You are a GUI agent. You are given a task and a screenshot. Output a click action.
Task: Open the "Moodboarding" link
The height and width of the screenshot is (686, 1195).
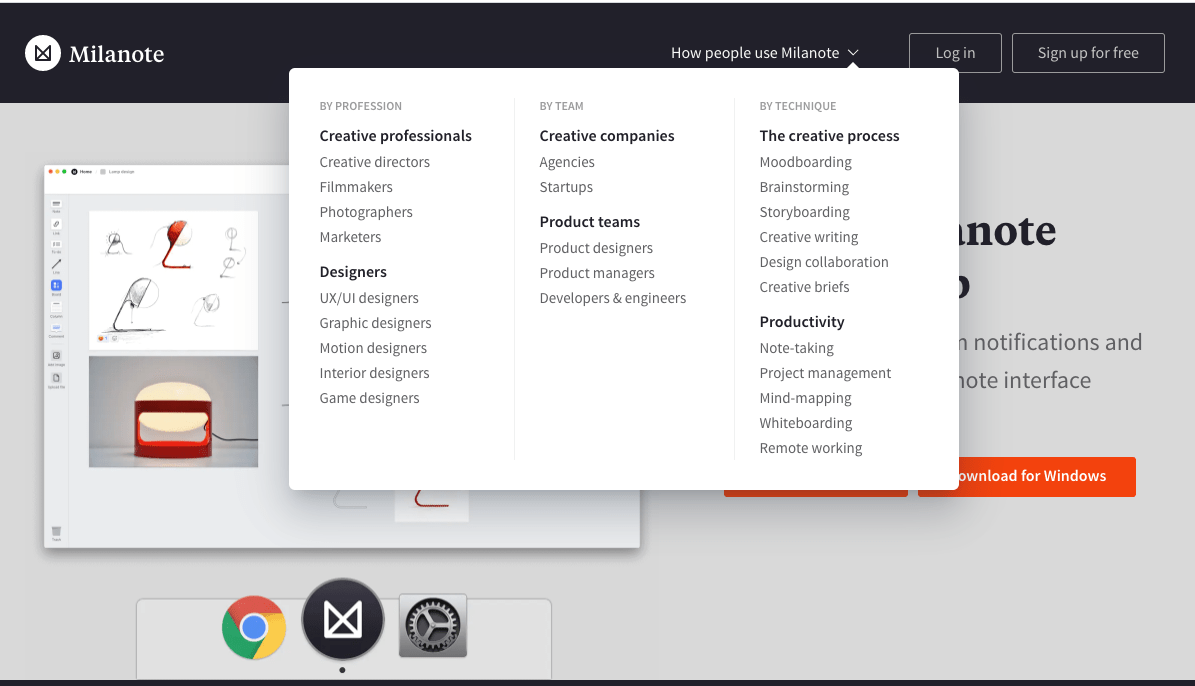point(806,161)
